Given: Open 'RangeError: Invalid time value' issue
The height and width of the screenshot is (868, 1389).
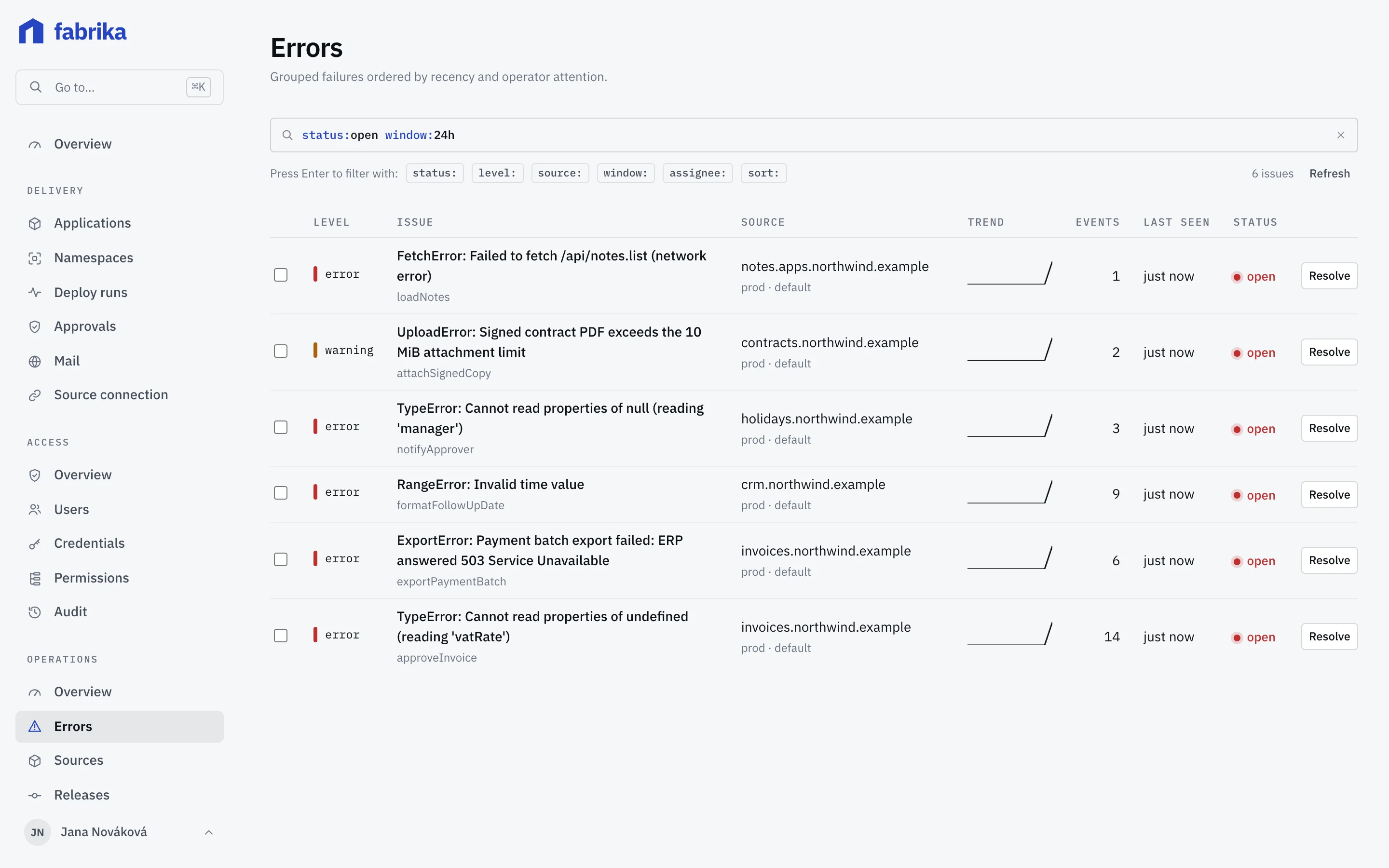Looking at the screenshot, I should coord(490,485).
